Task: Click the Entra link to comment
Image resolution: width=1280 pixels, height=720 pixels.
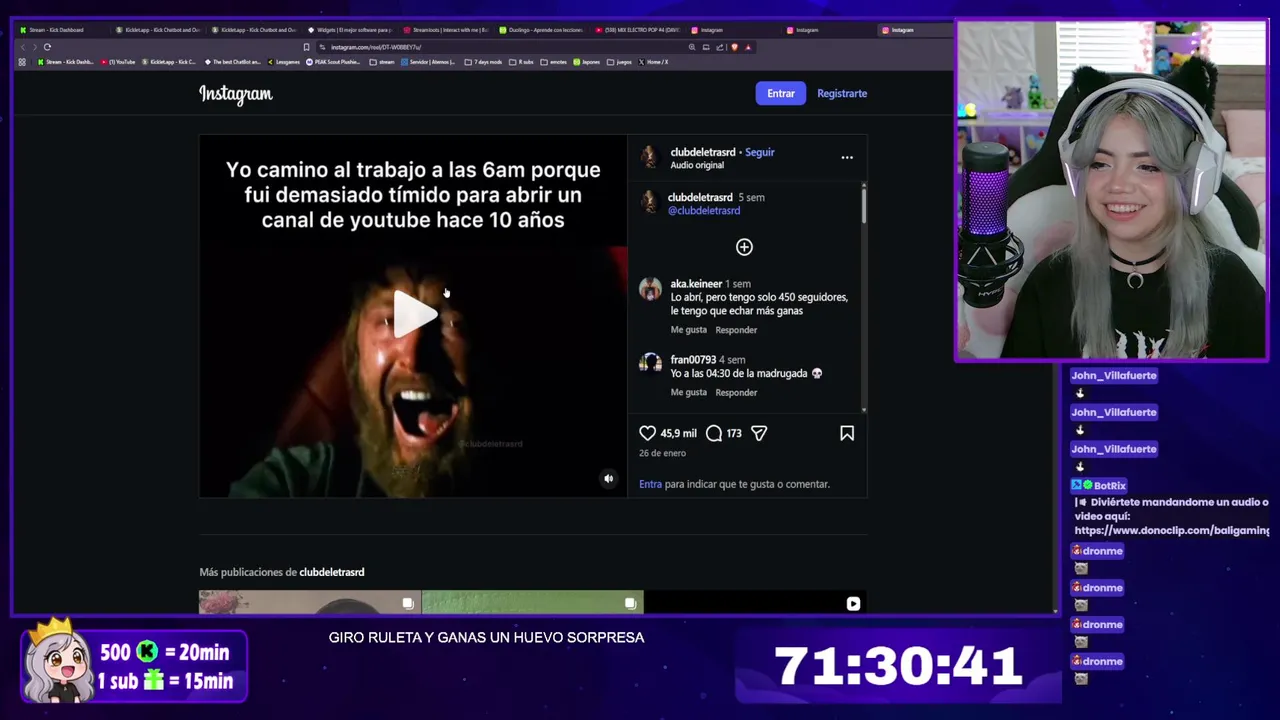Action: tap(651, 484)
